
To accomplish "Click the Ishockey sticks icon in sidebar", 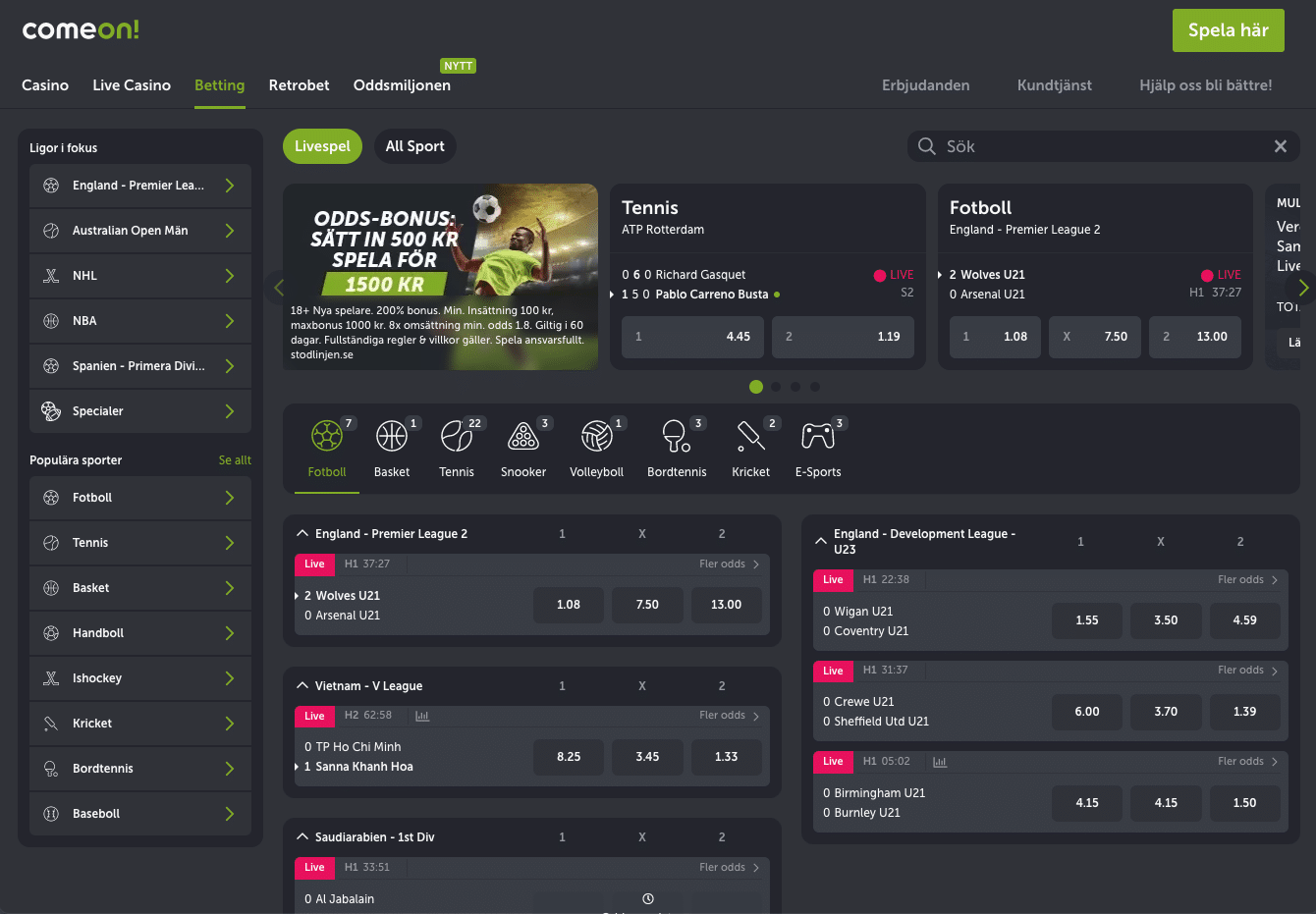I will coord(51,678).
